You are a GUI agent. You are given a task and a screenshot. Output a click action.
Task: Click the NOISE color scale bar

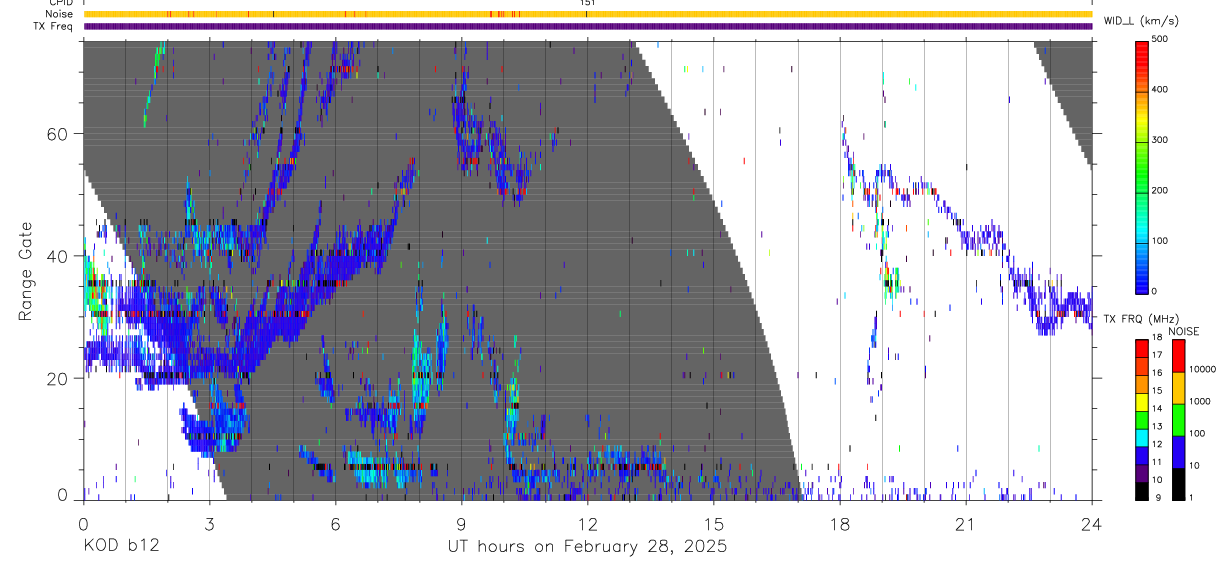1178,419
